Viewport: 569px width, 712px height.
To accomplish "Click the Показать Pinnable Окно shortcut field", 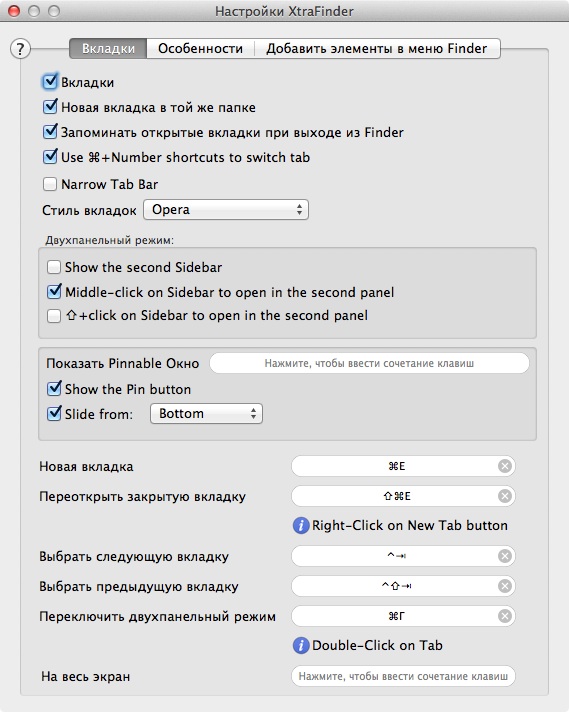I will pos(369,363).
